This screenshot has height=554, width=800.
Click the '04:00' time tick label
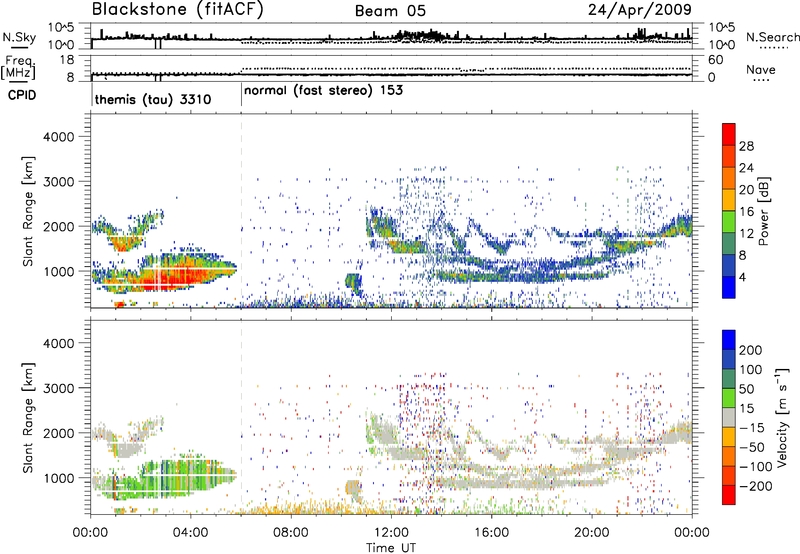click(190, 533)
